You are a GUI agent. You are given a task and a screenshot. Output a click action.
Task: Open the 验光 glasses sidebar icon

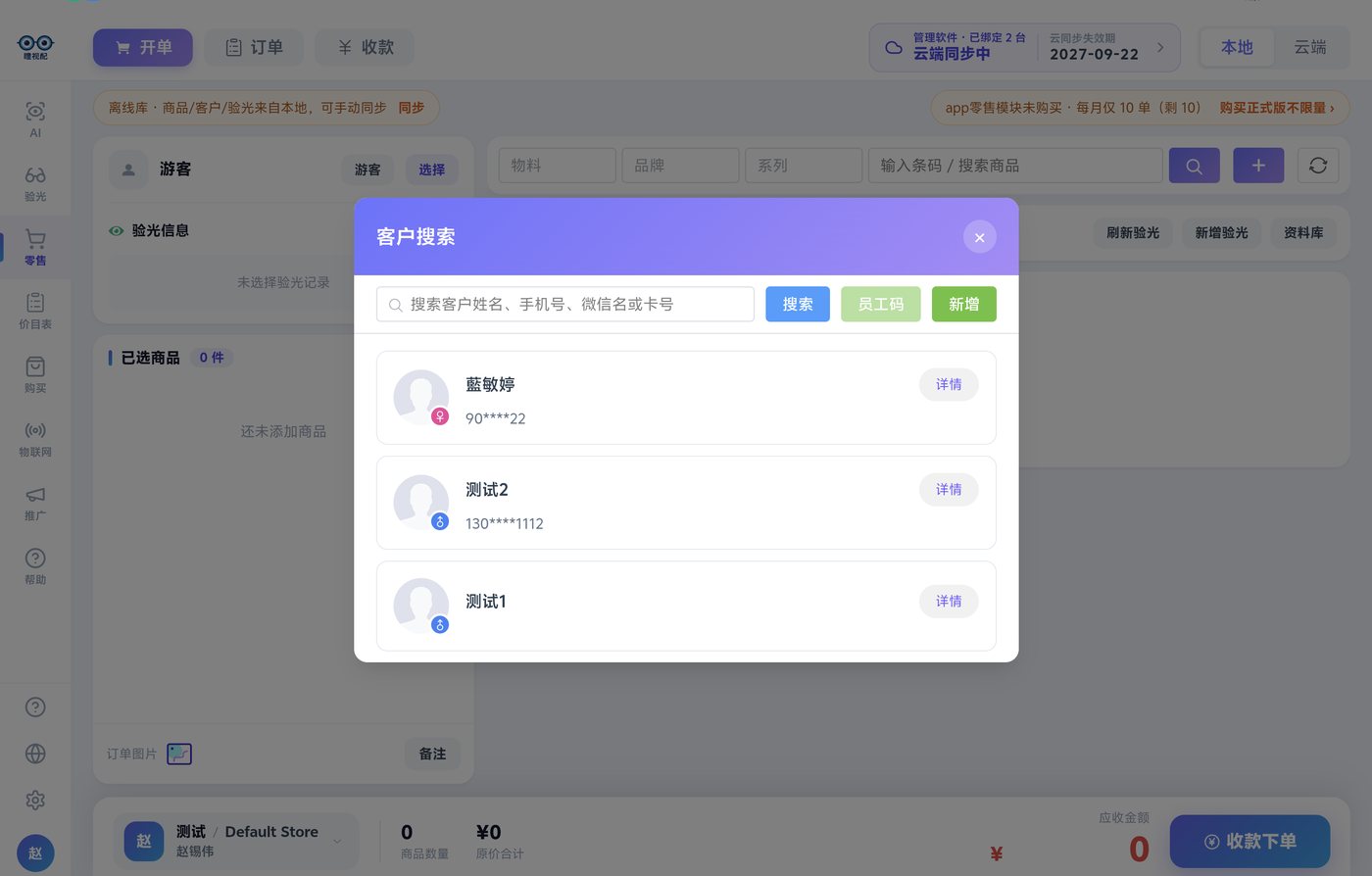pos(35,182)
